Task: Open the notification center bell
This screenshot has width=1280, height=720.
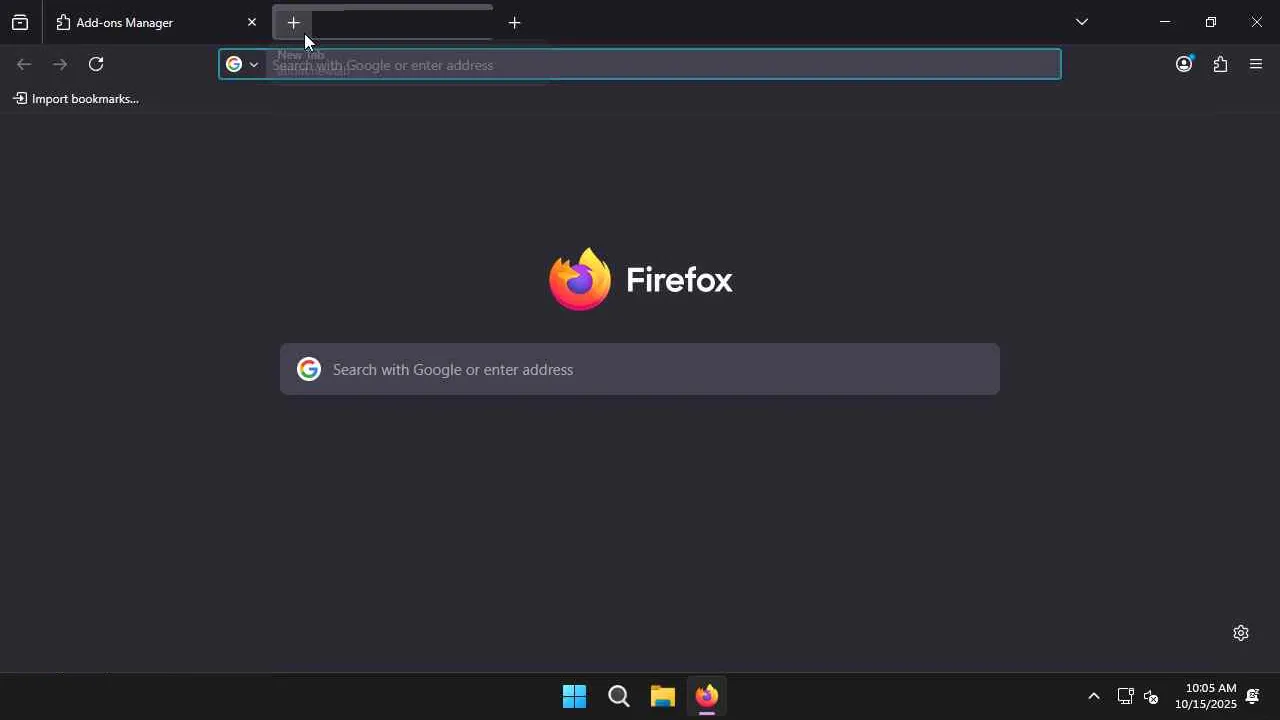Action: pos(1253,696)
